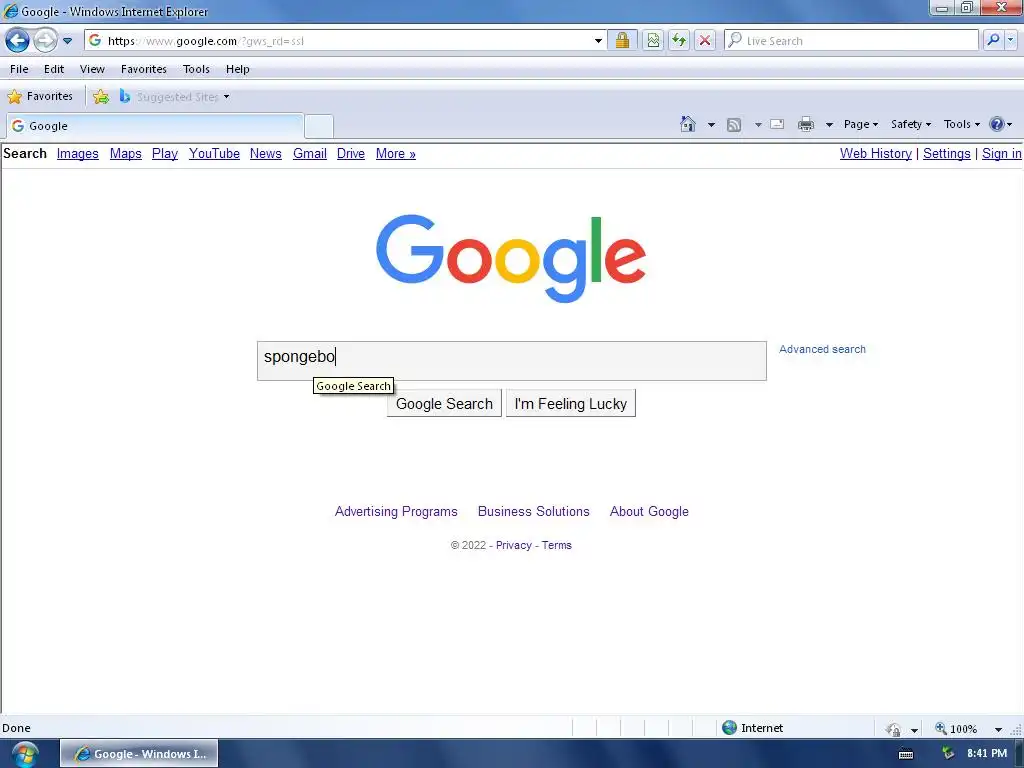This screenshot has height=768, width=1024.
Task: Click the Google Search button
Action: 444,404
